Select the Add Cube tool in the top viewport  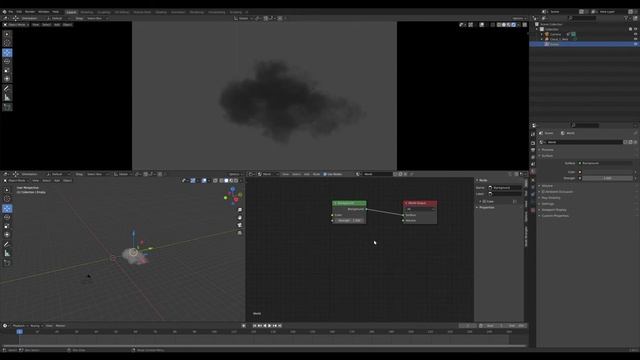coord(7,107)
